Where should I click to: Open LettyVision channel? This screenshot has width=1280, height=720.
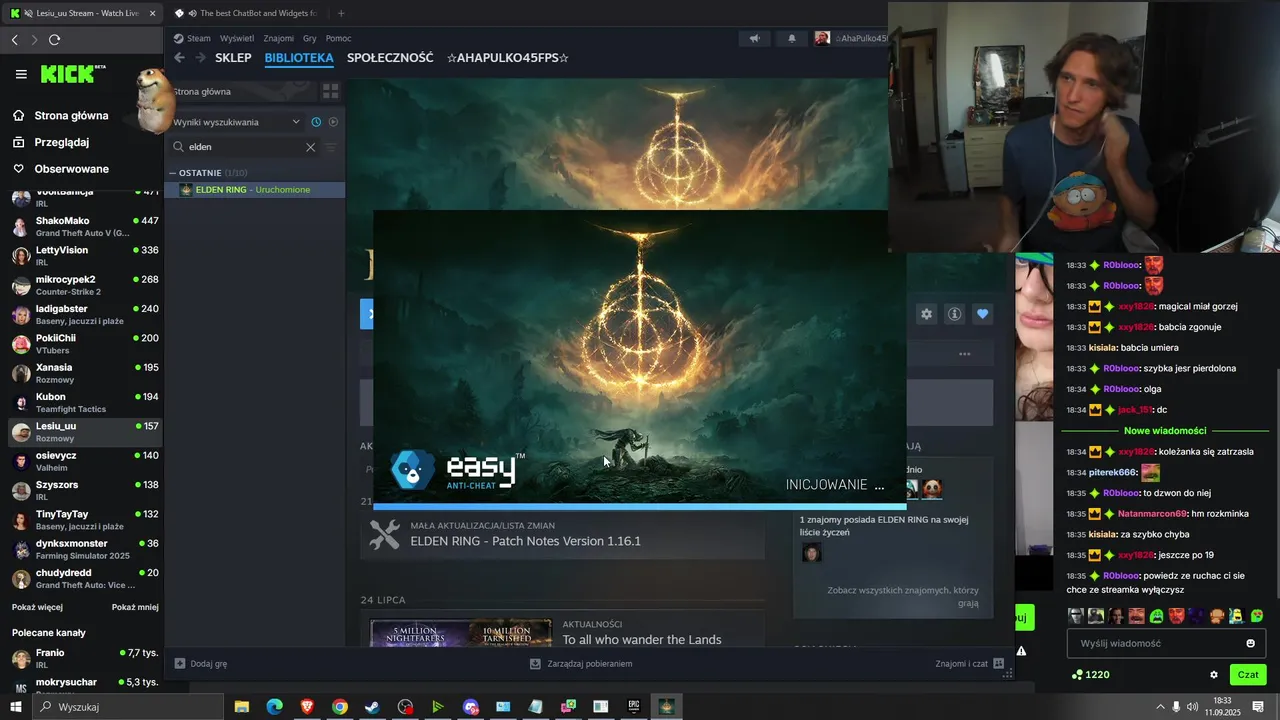[84, 255]
